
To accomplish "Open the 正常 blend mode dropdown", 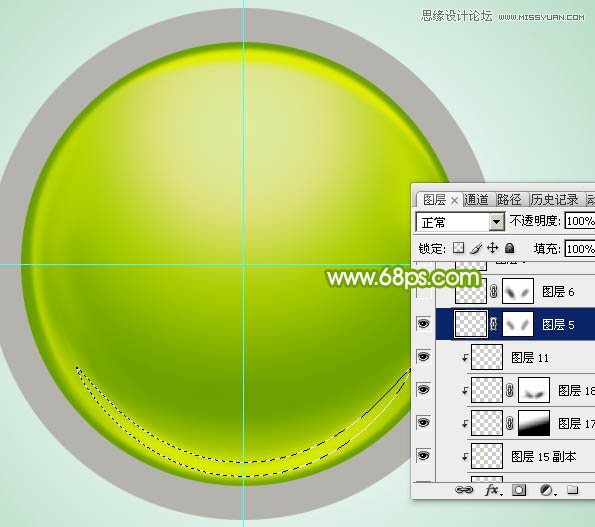I will coord(460,222).
